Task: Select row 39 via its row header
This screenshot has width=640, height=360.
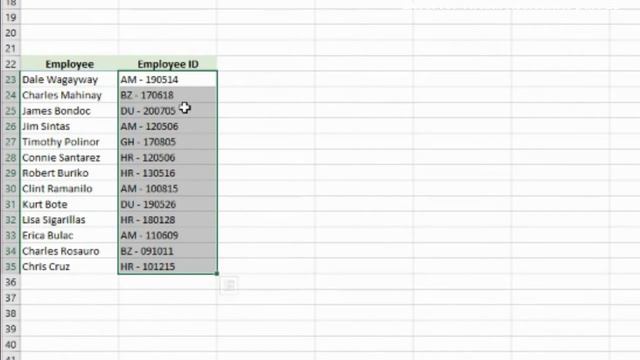Action: [x=11, y=329]
